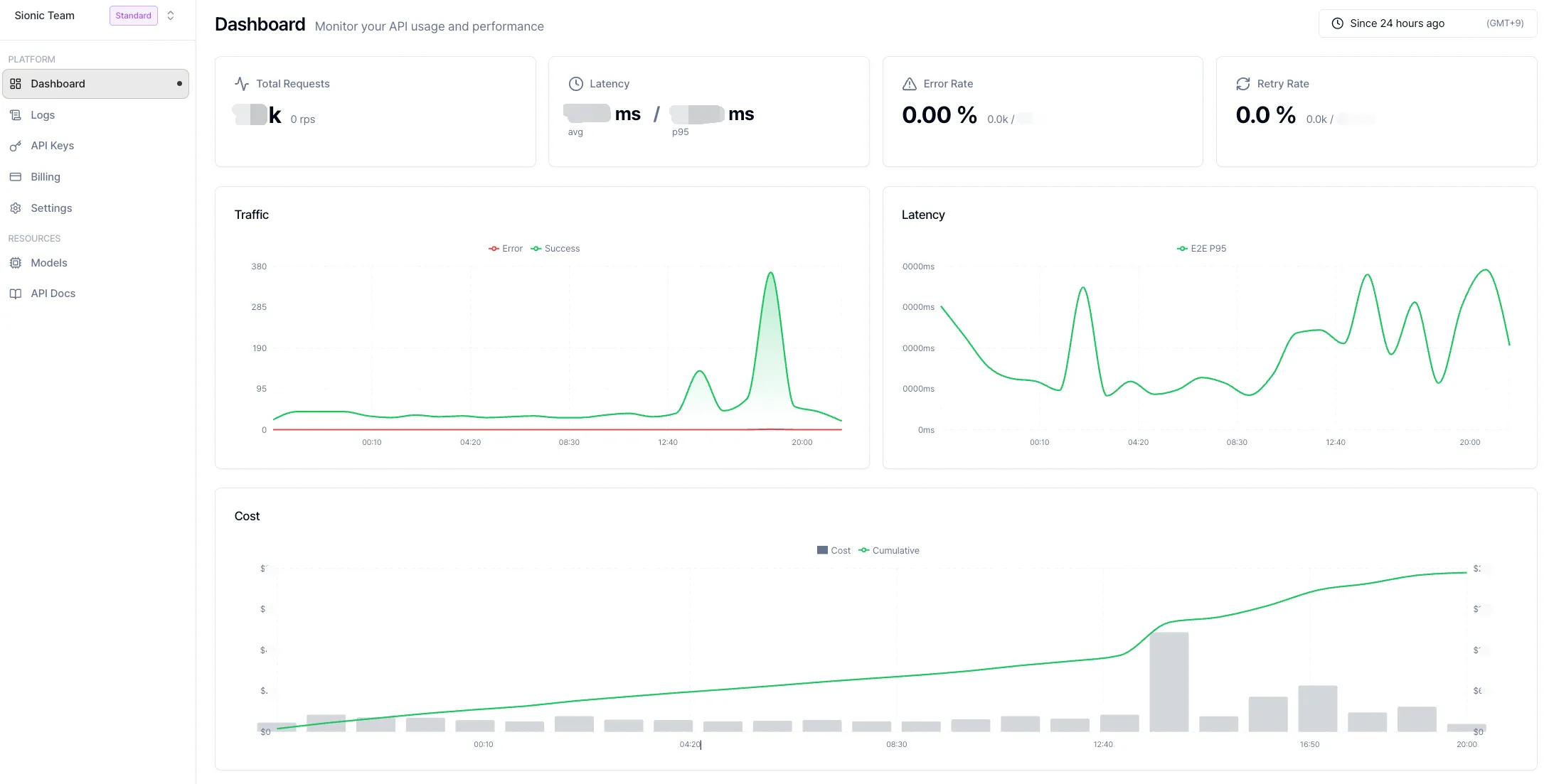Click the Traffic chart title
The height and width of the screenshot is (784, 1549).
252,215
